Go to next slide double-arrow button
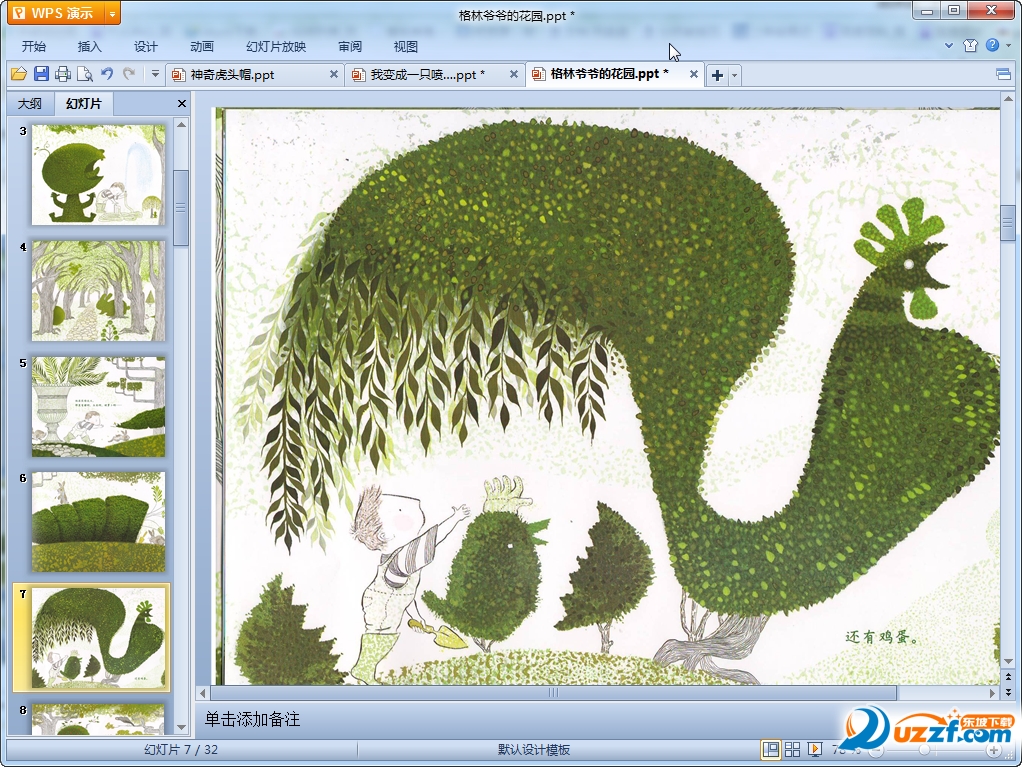1022x767 pixels. pos(1008,691)
